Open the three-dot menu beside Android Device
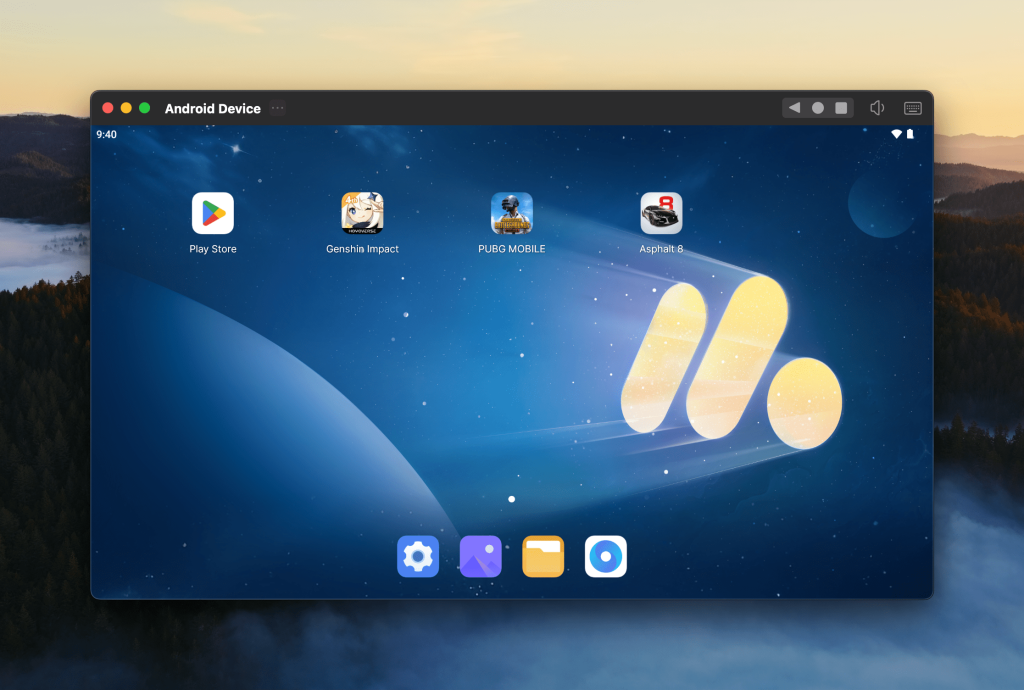The image size is (1024, 690). click(278, 108)
